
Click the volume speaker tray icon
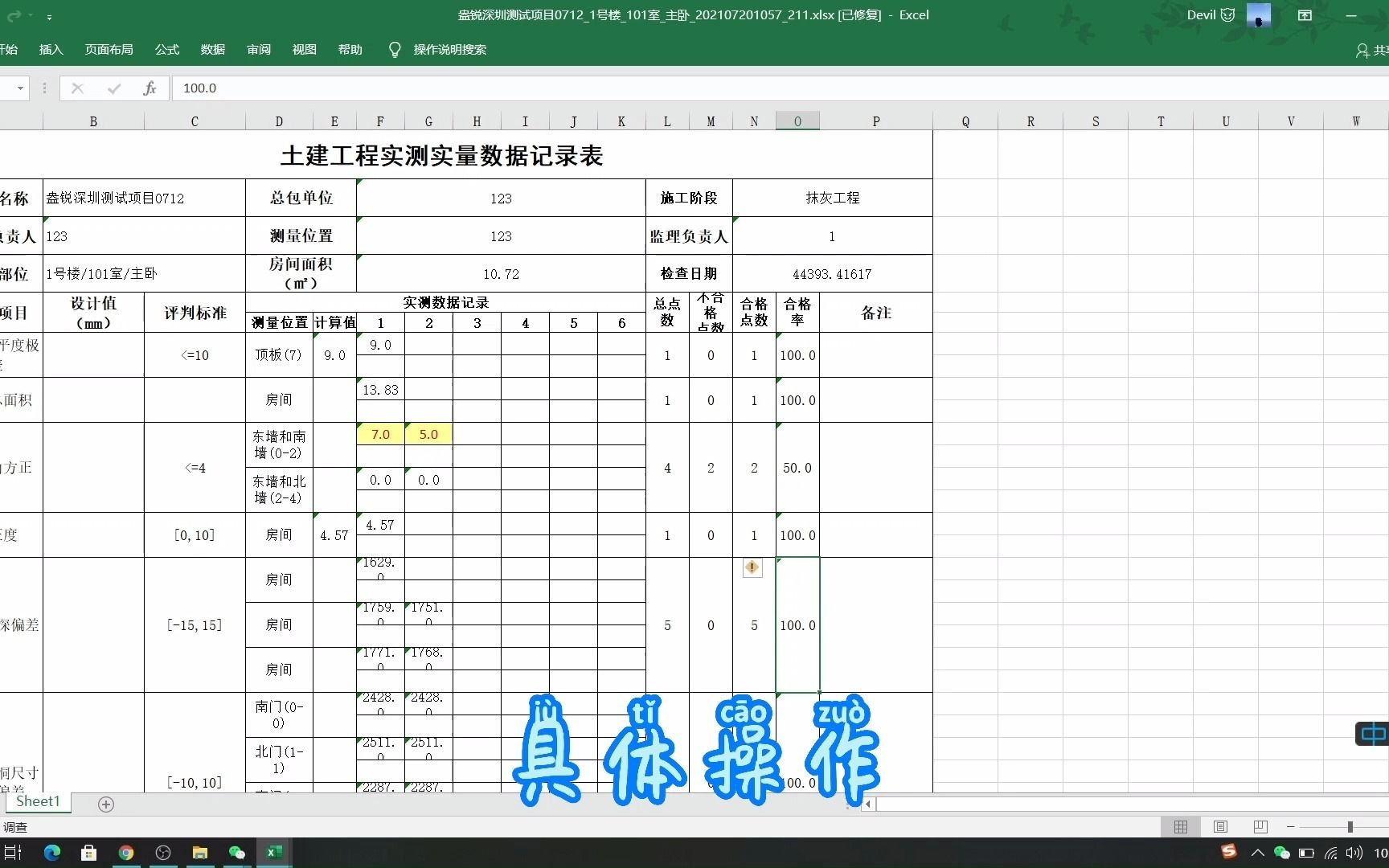pyautogui.click(x=1354, y=853)
